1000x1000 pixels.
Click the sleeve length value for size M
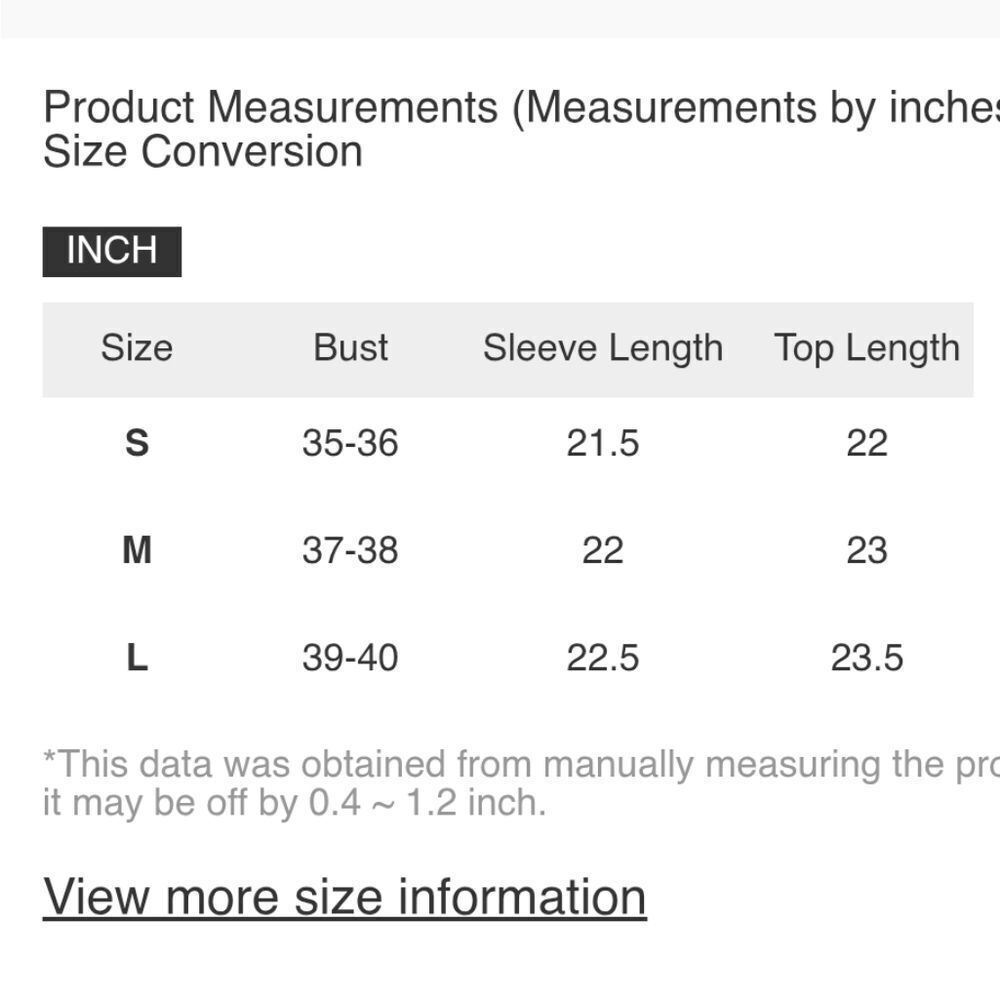[x=602, y=550]
